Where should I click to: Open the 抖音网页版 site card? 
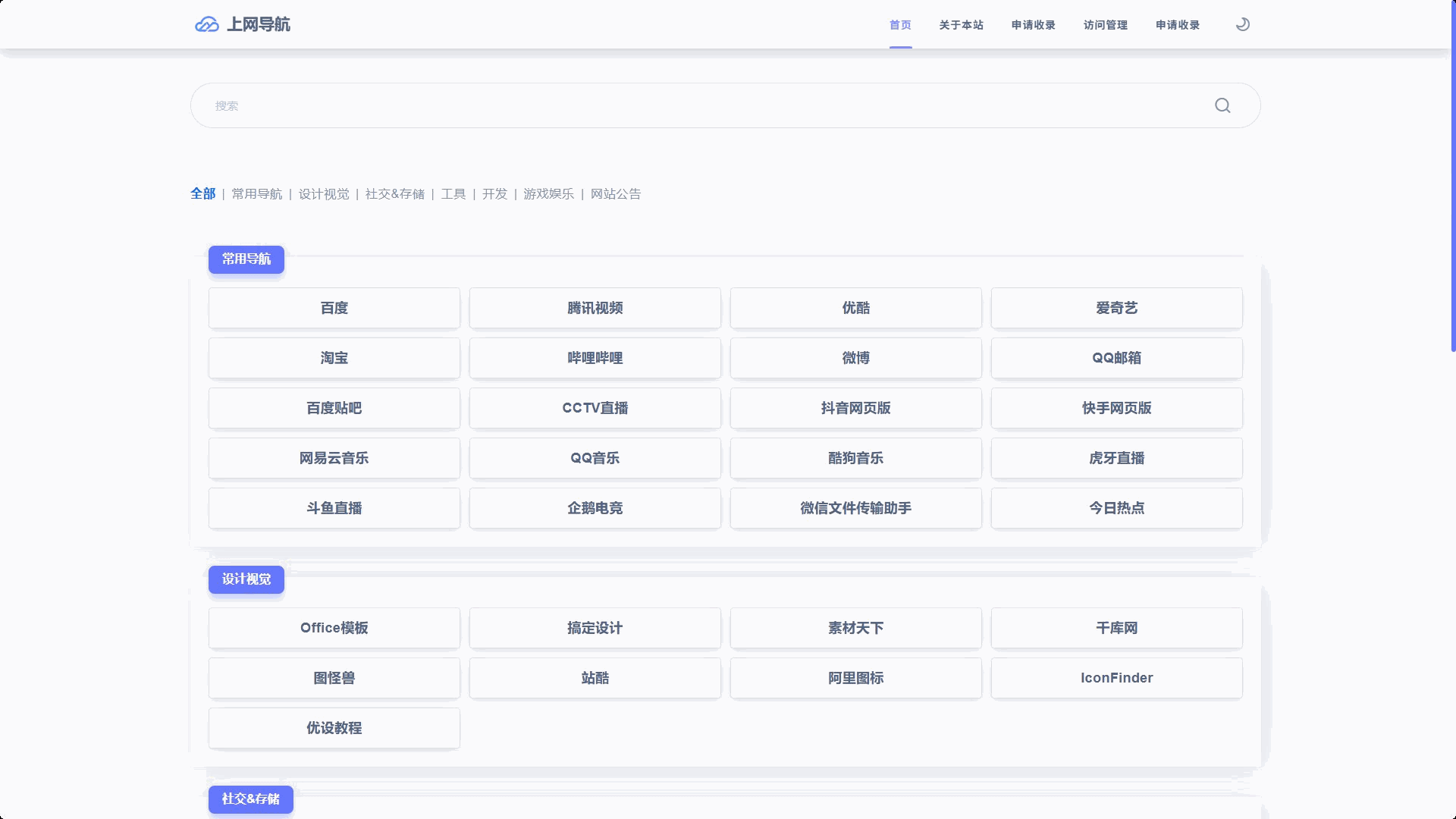(x=856, y=408)
